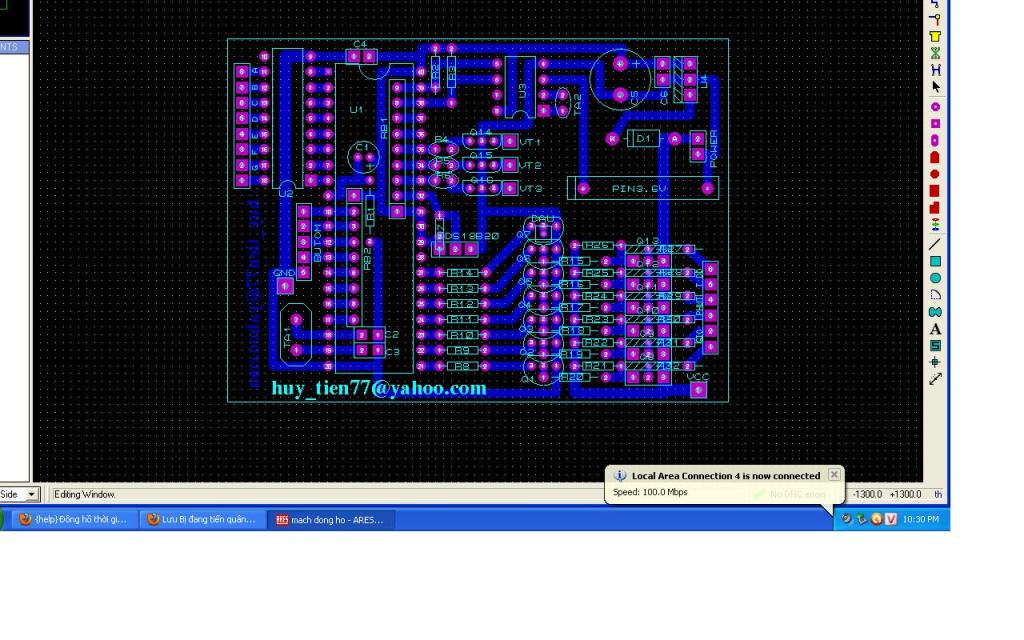Select resistor R14 on the board
Viewport: 1024px width, 640px height.
[x=462, y=273]
